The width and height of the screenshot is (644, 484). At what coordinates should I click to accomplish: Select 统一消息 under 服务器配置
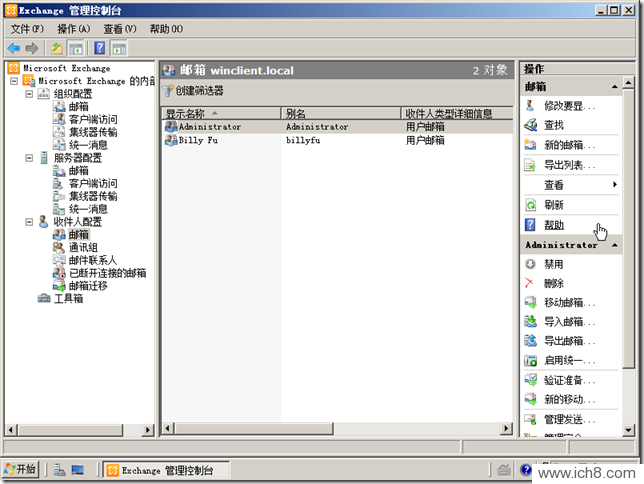(x=88, y=209)
